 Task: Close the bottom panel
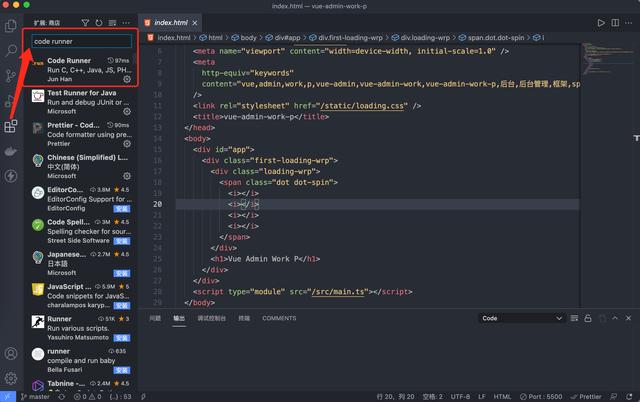(x=628, y=318)
